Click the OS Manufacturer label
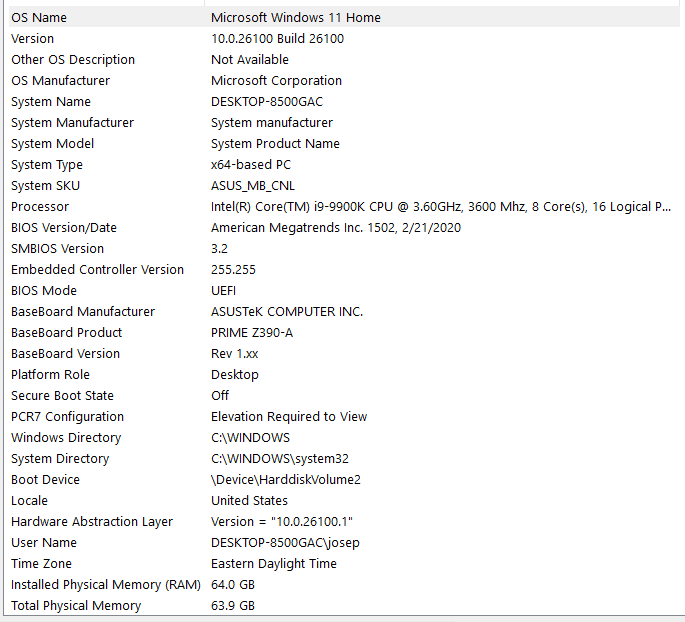685x622 pixels. tap(60, 81)
